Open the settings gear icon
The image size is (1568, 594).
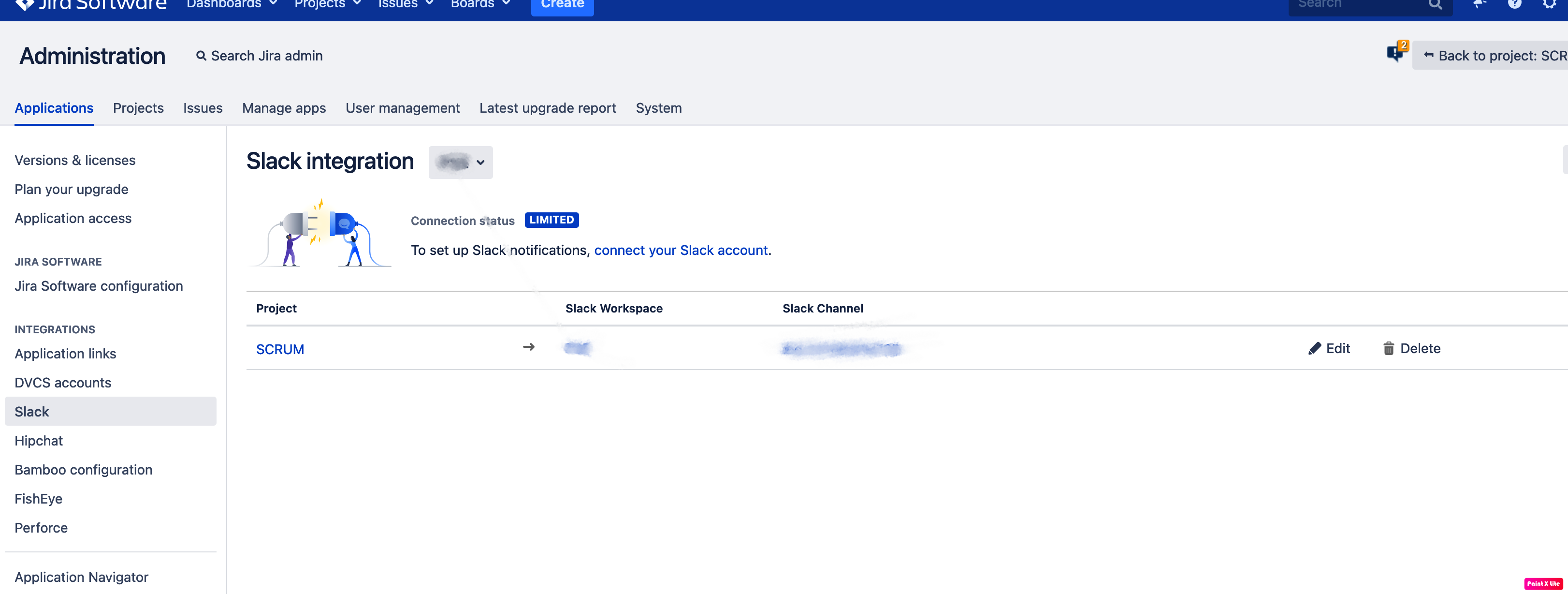click(1549, 4)
